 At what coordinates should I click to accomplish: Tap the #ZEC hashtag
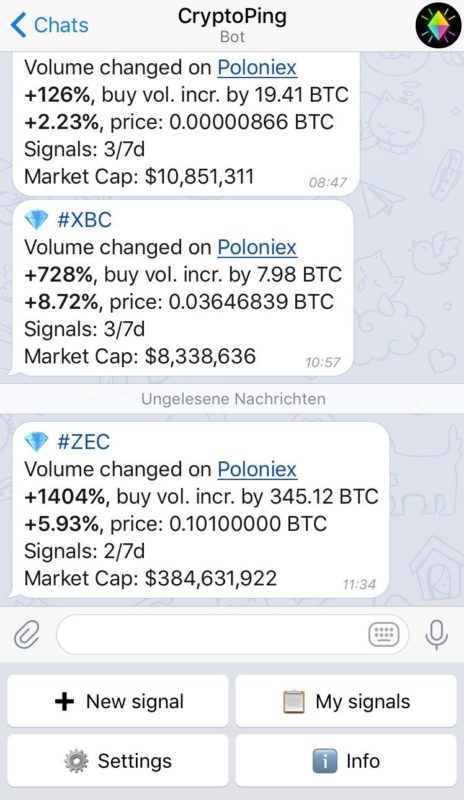pyautogui.click(x=84, y=442)
